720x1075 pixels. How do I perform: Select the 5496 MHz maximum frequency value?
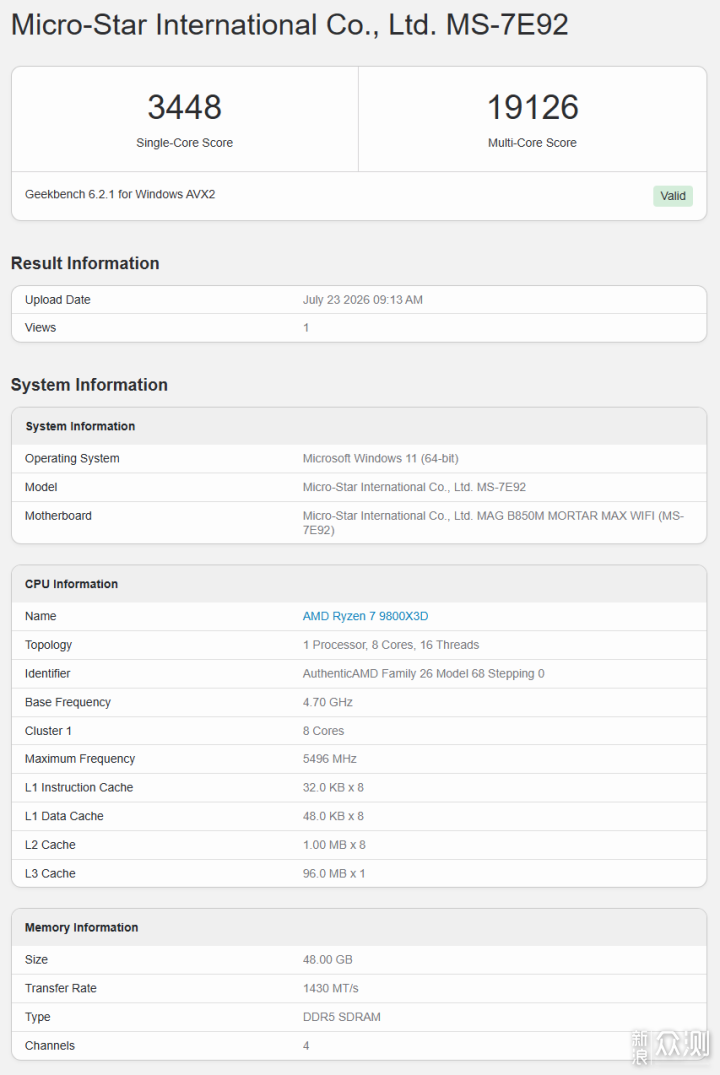tap(330, 758)
